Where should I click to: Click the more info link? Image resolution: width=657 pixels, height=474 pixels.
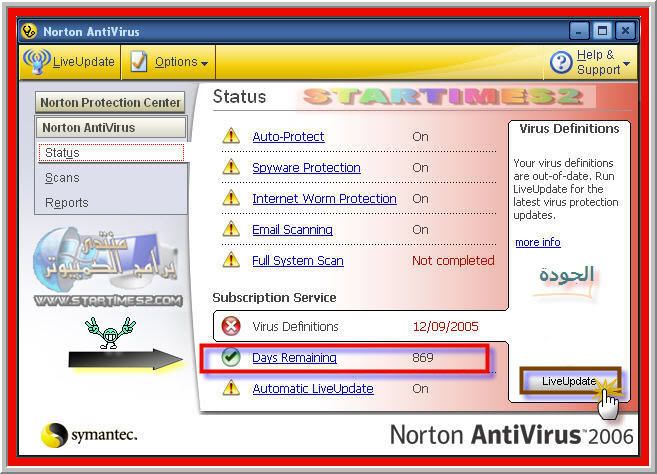pos(538,242)
